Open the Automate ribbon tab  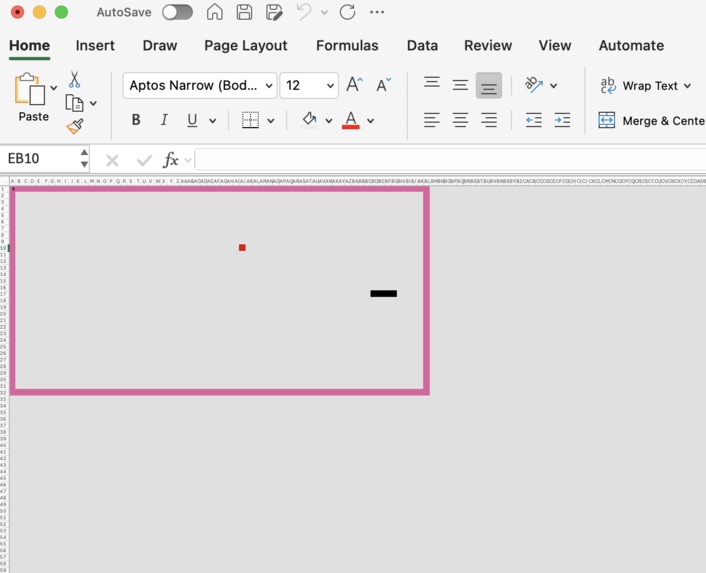[631, 45]
